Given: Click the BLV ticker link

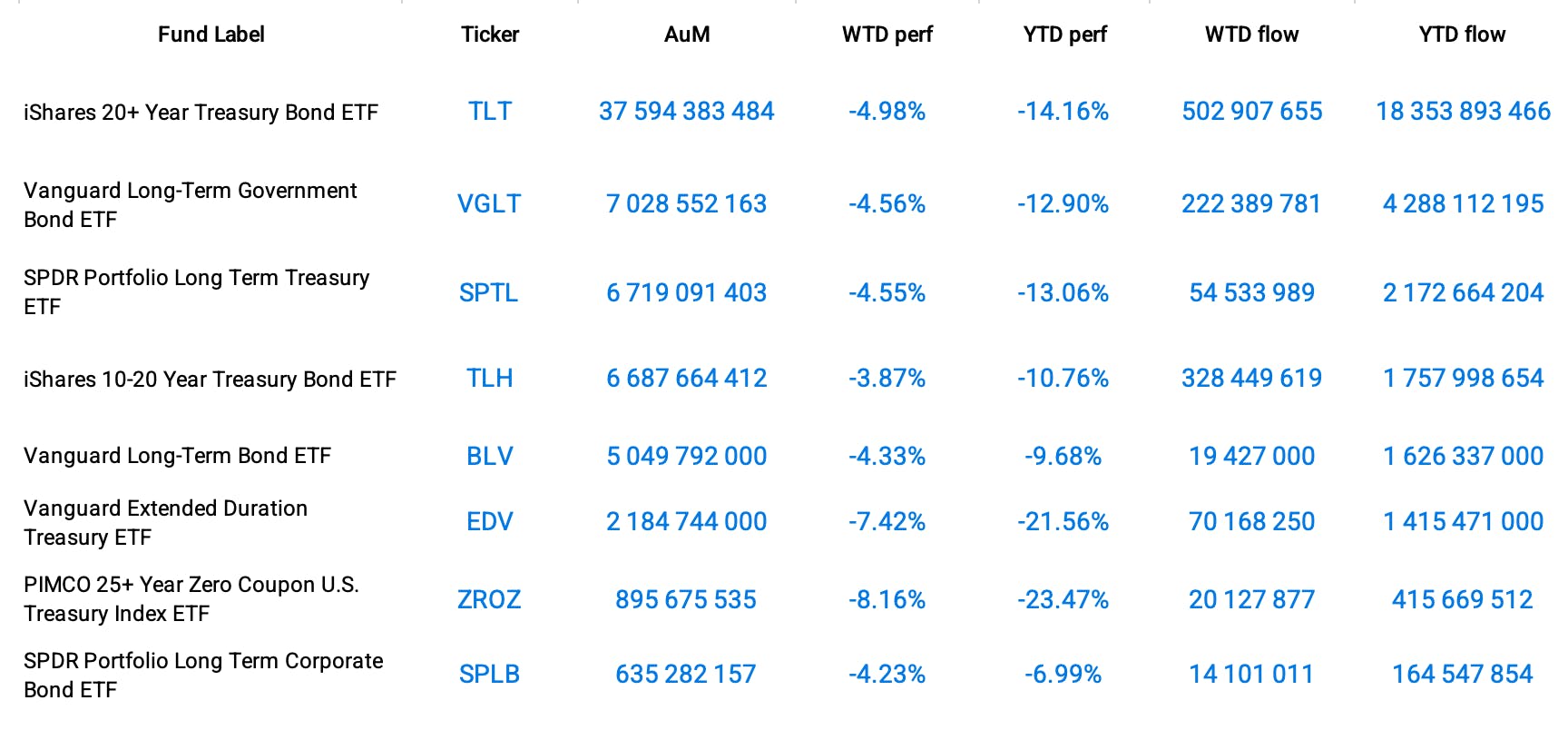Looking at the screenshot, I should 490,457.
